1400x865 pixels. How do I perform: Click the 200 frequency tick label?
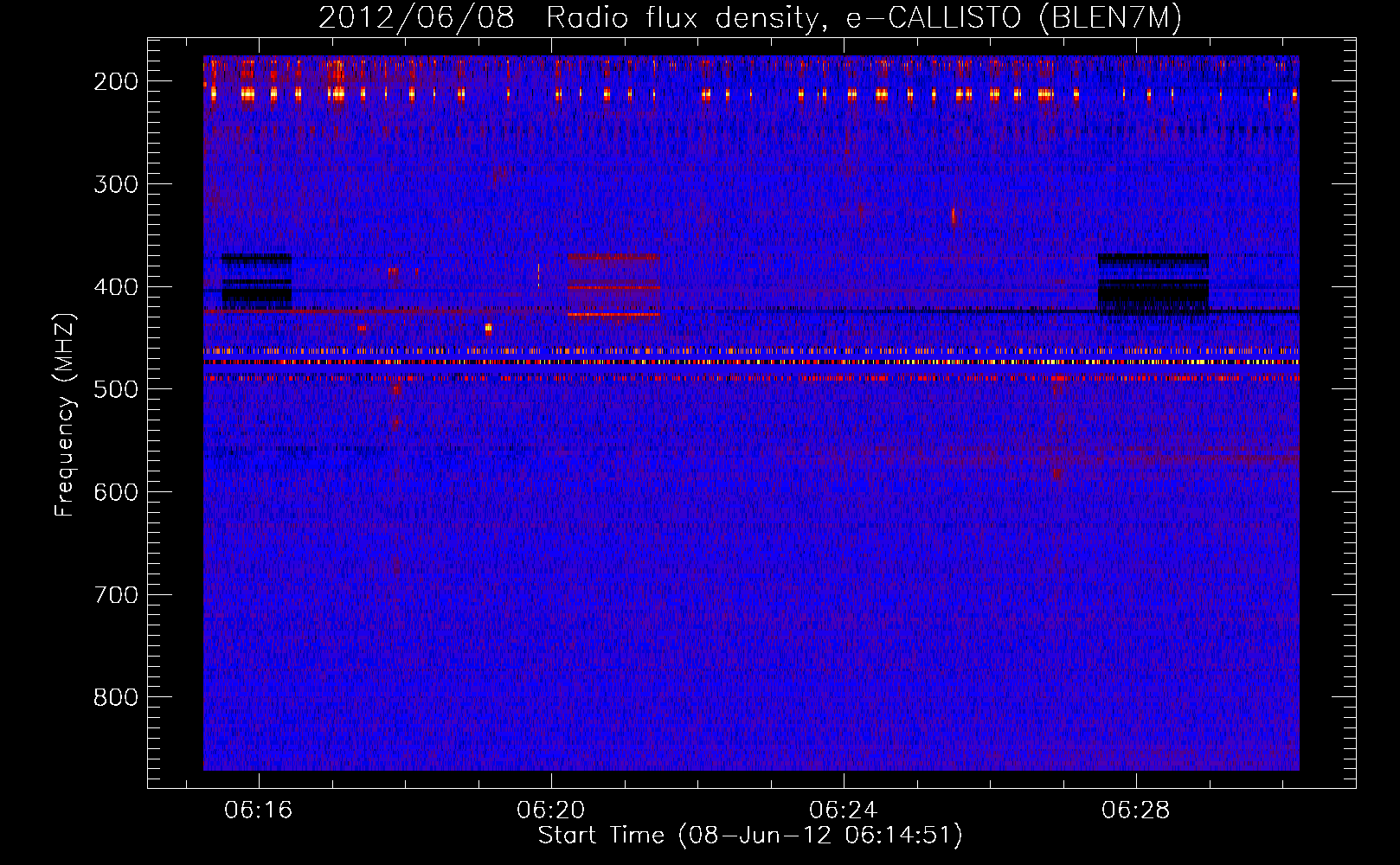[x=116, y=81]
